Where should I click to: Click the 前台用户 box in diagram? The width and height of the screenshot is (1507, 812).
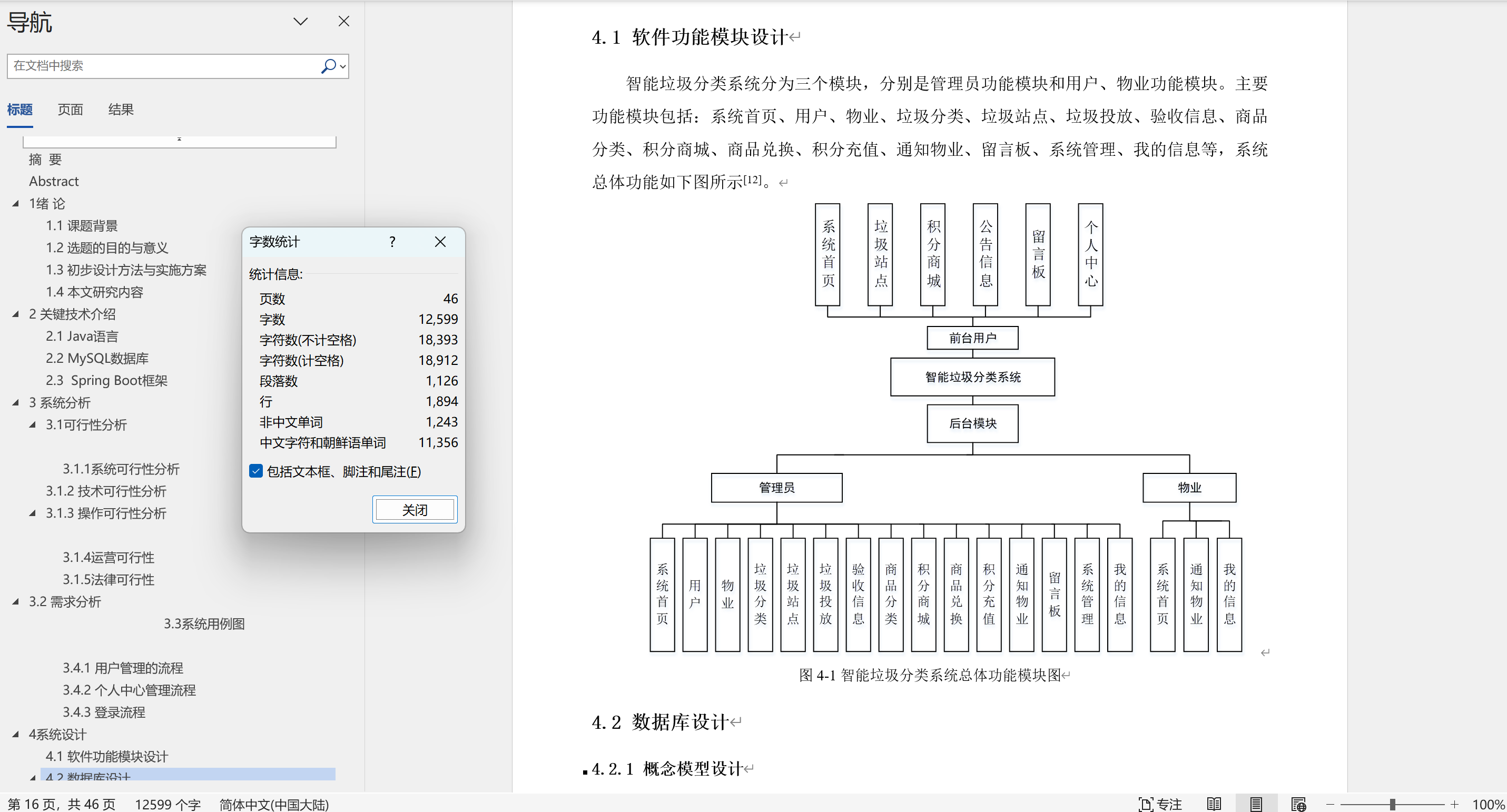[972, 338]
